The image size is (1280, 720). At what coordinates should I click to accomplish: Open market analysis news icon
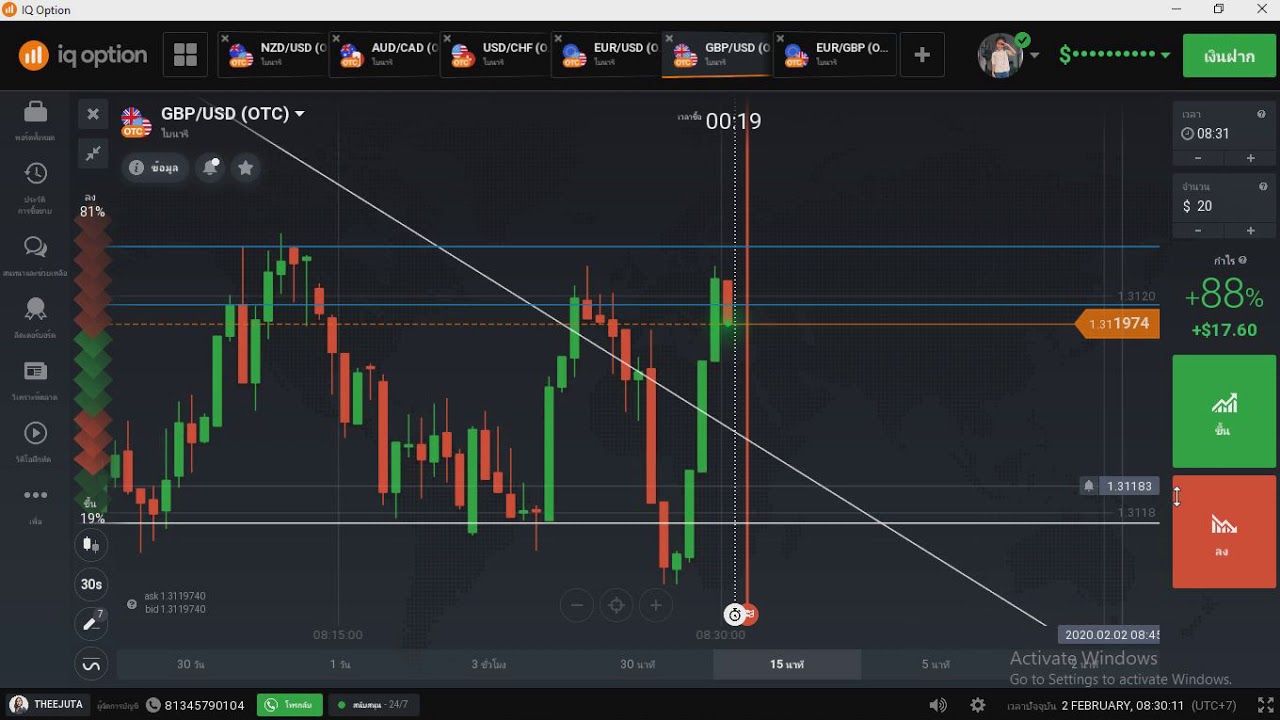click(35, 371)
